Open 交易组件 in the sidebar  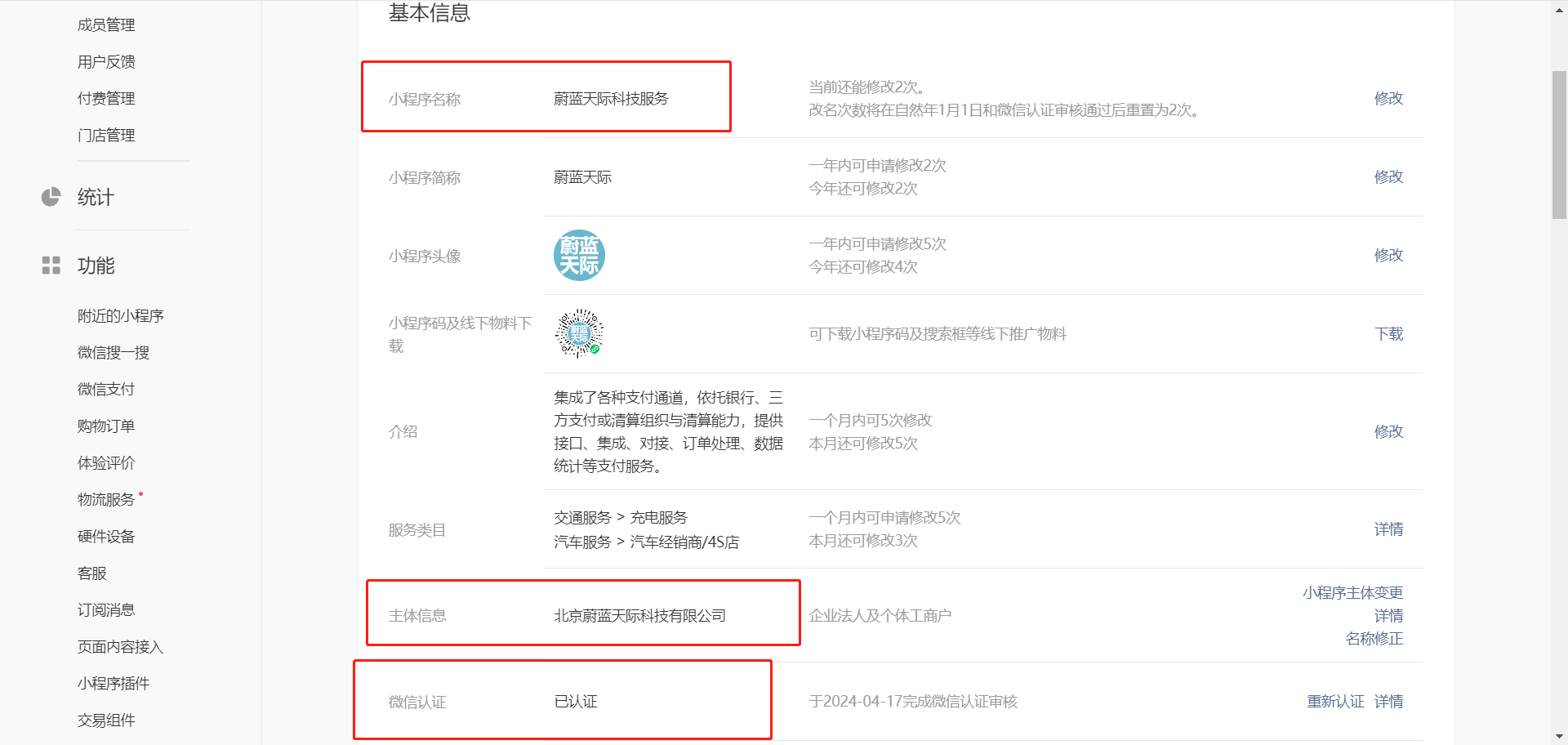[x=106, y=720]
